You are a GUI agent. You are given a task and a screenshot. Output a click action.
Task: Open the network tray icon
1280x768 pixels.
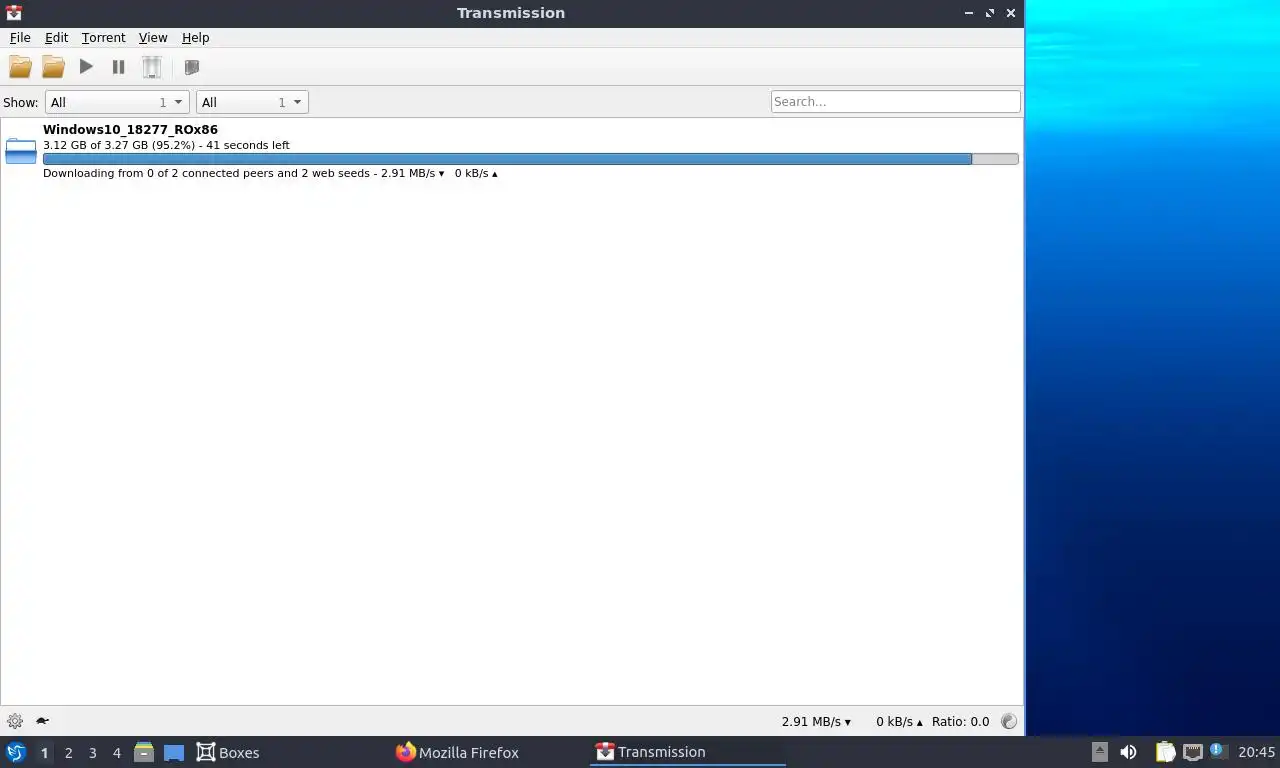[1192, 752]
